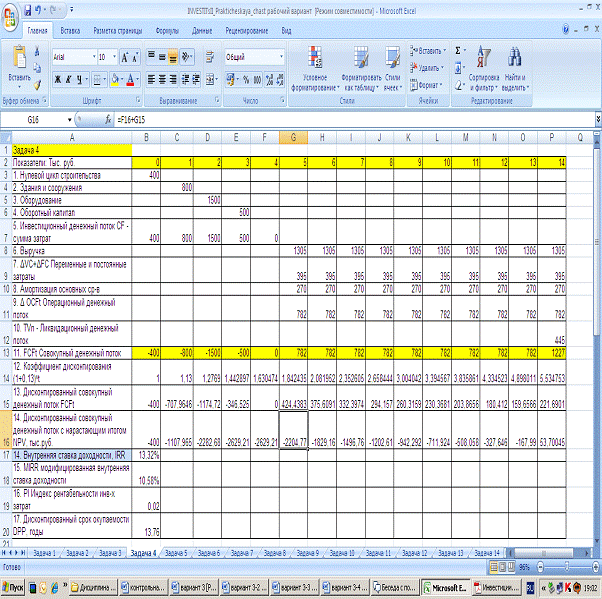
Task: Click the AutoSum sigma icon
Action: [x=459, y=49]
